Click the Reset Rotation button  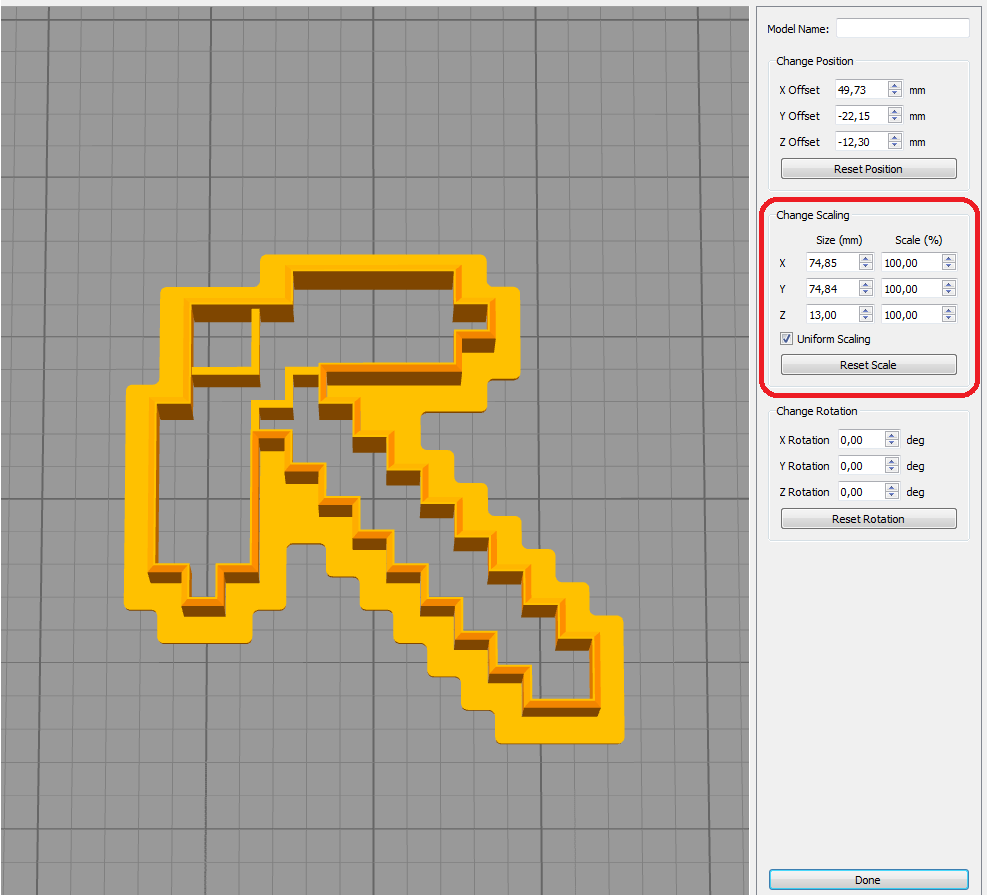(x=868, y=519)
